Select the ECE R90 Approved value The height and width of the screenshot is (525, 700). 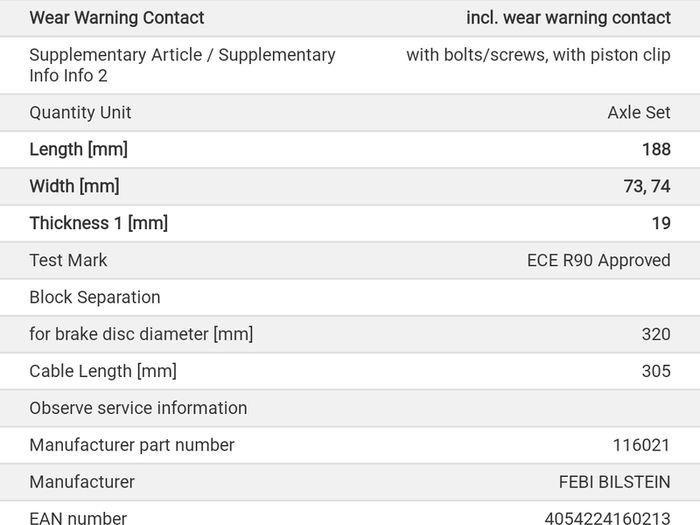tap(599, 260)
